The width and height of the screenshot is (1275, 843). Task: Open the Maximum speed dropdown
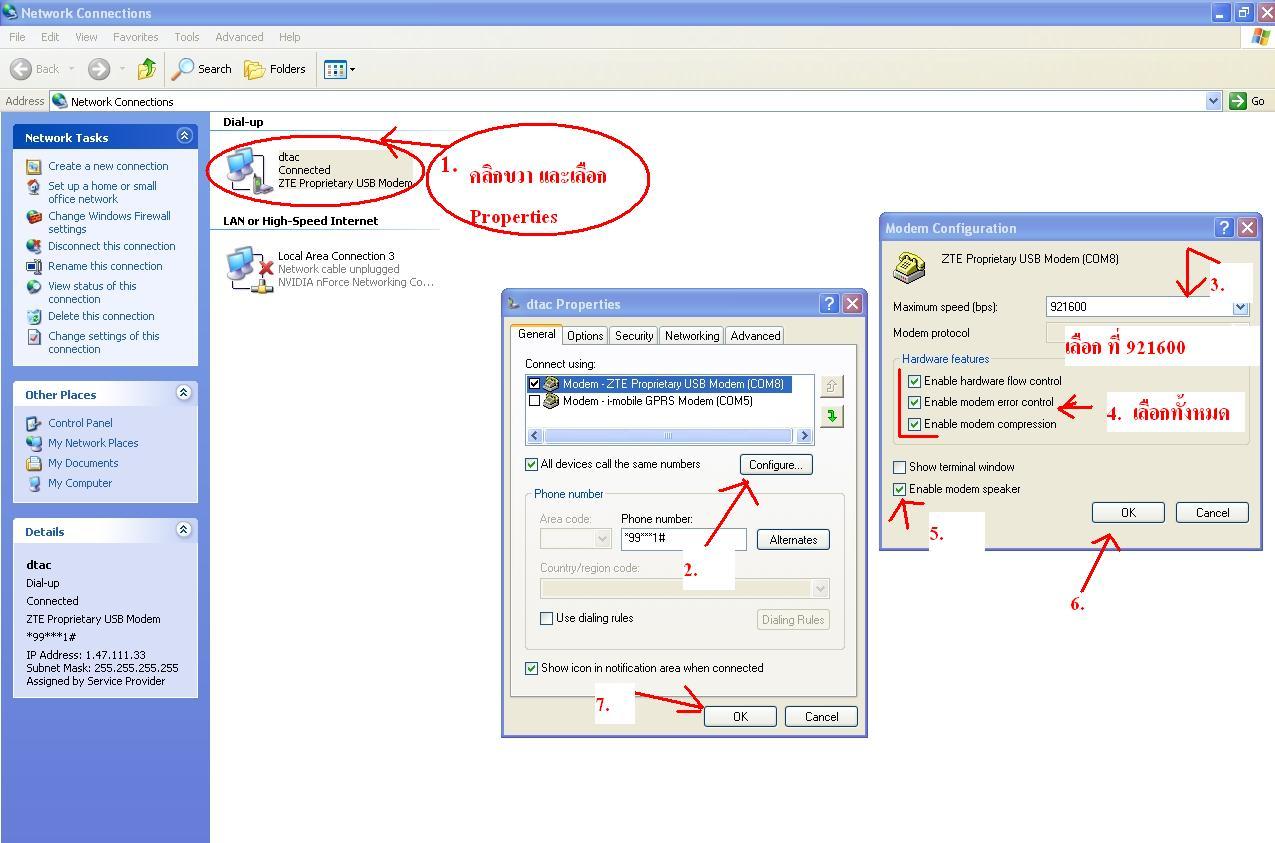coord(1240,307)
